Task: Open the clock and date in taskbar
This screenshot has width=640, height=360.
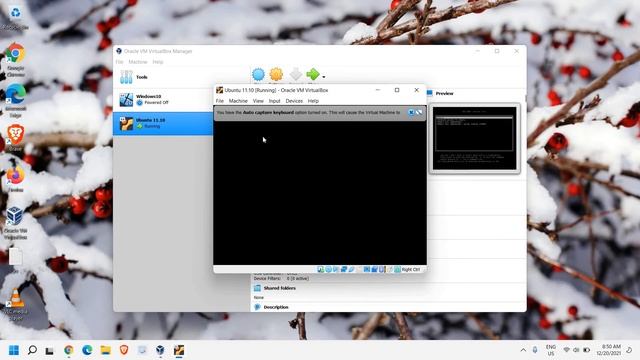Action: point(609,350)
